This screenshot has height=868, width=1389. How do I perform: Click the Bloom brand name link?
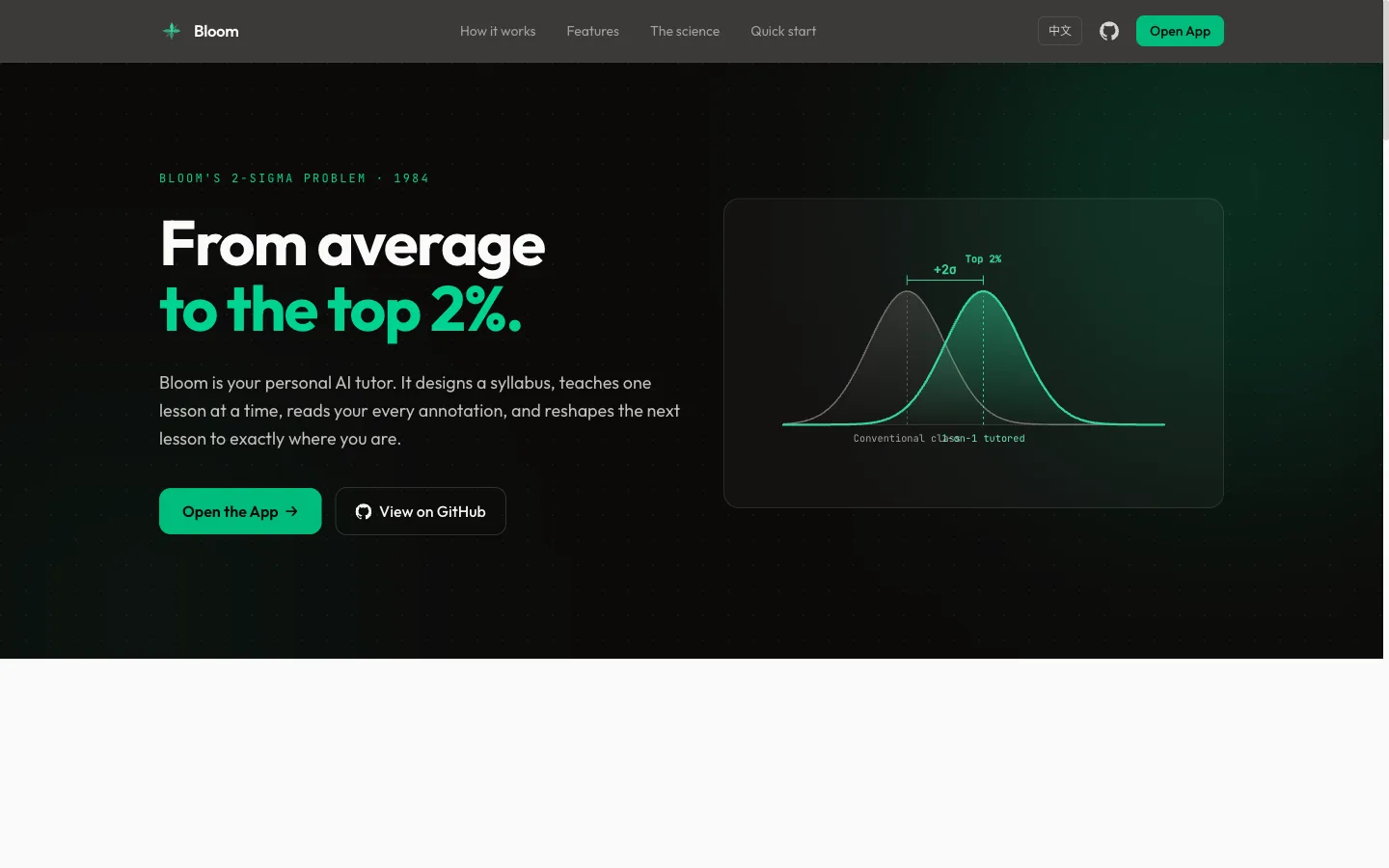[x=216, y=31]
